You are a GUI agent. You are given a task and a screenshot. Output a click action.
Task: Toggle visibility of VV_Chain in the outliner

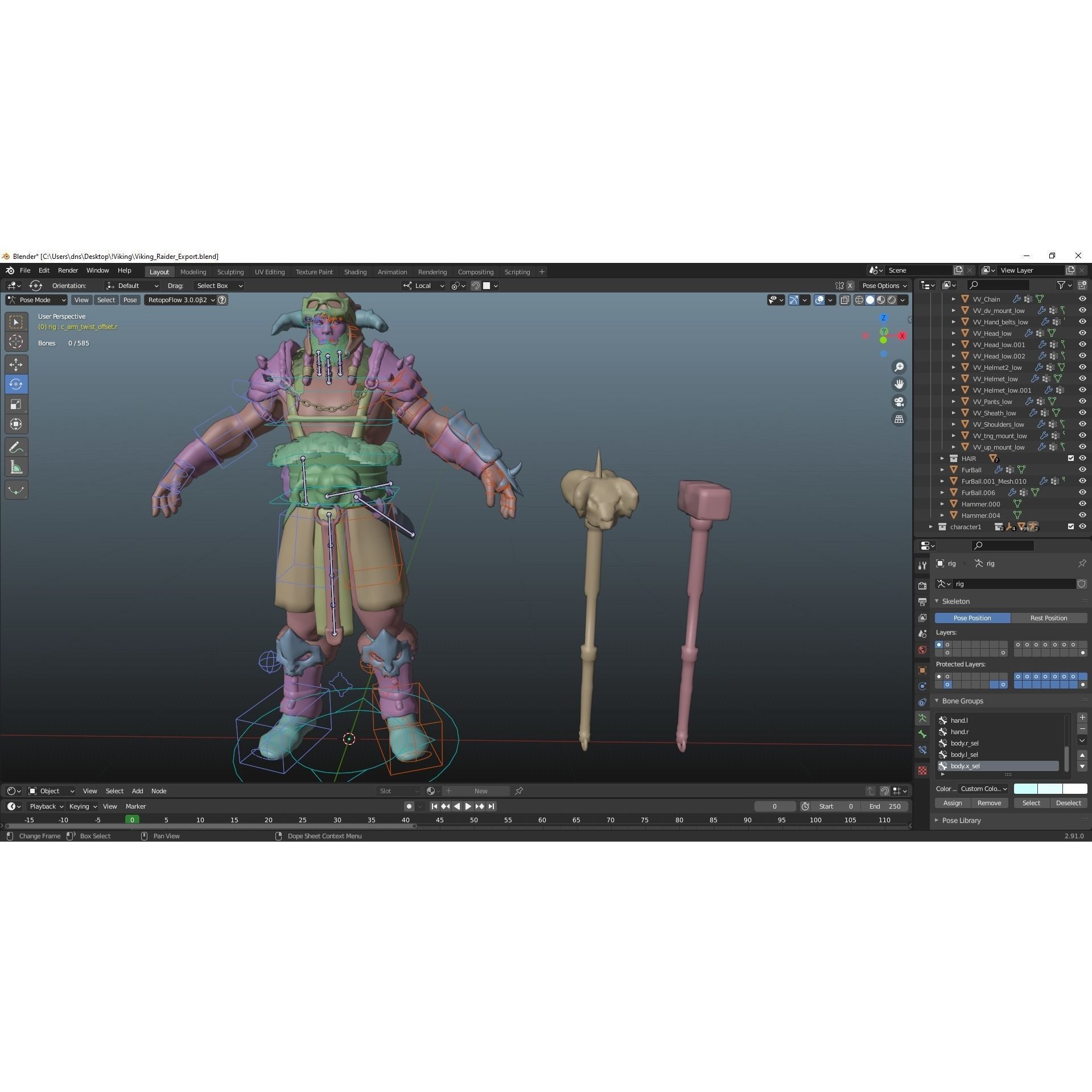[1082, 299]
